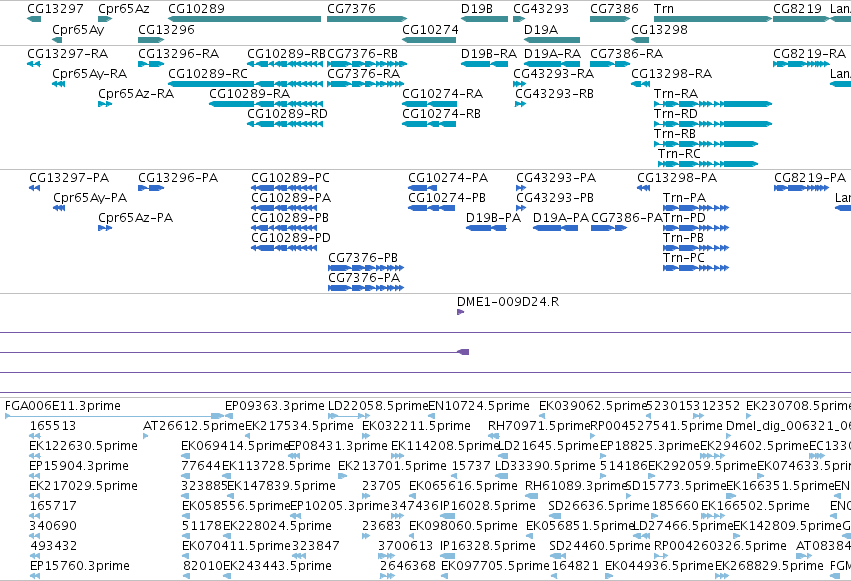Click the CG7376-PB protein label
Image resolution: width=851 pixels, height=581 pixels.
click(363, 258)
